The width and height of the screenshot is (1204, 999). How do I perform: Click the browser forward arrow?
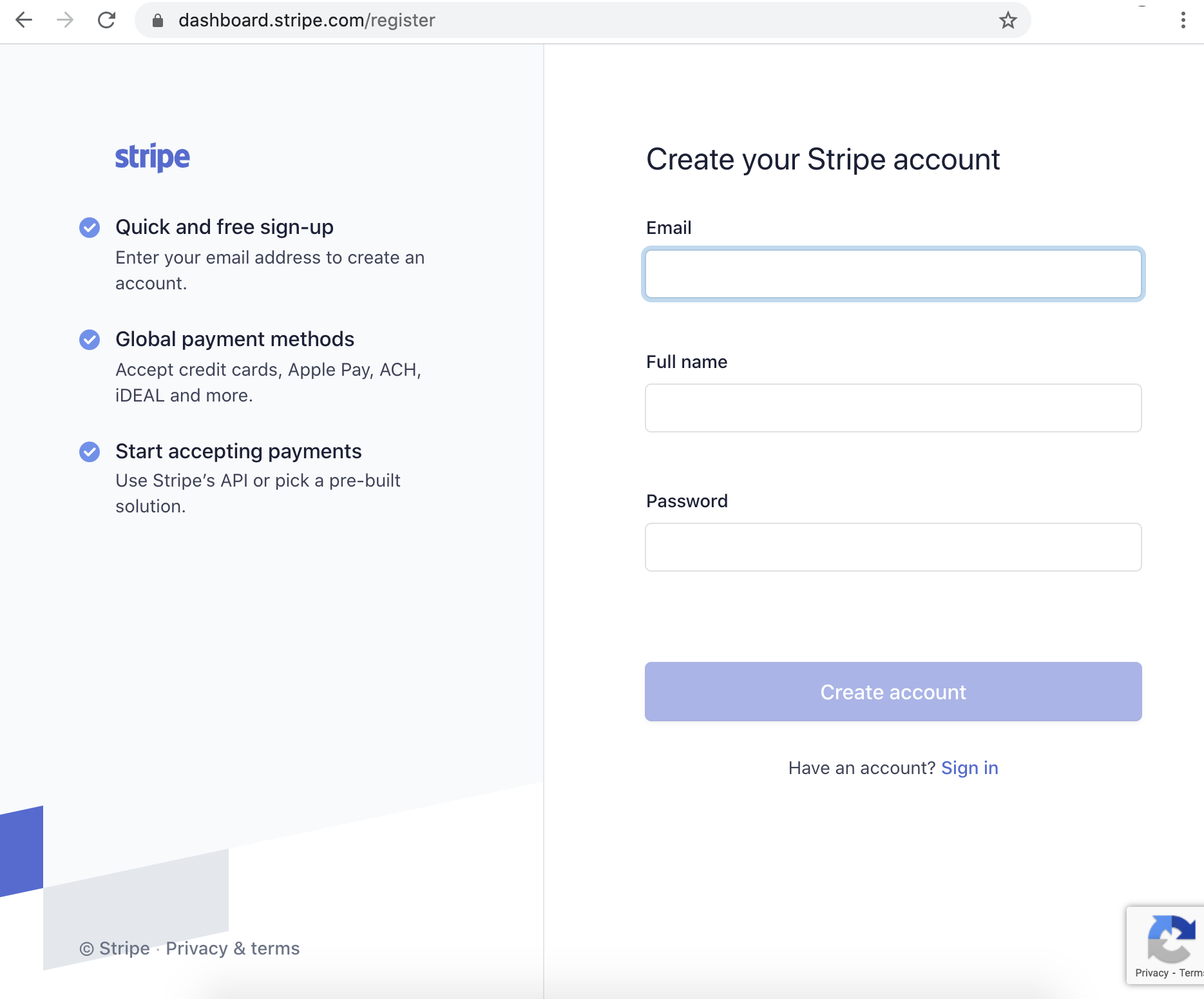(x=65, y=20)
